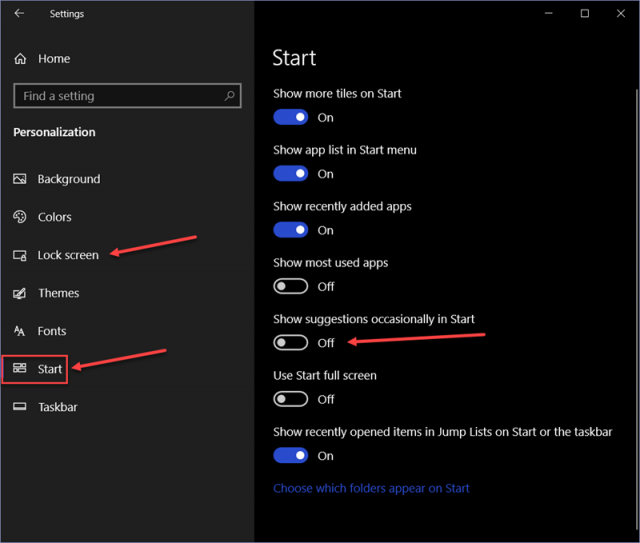This screenshot has width=640, height=543.
Task: Open the Themes settings page
Action: 58,293
